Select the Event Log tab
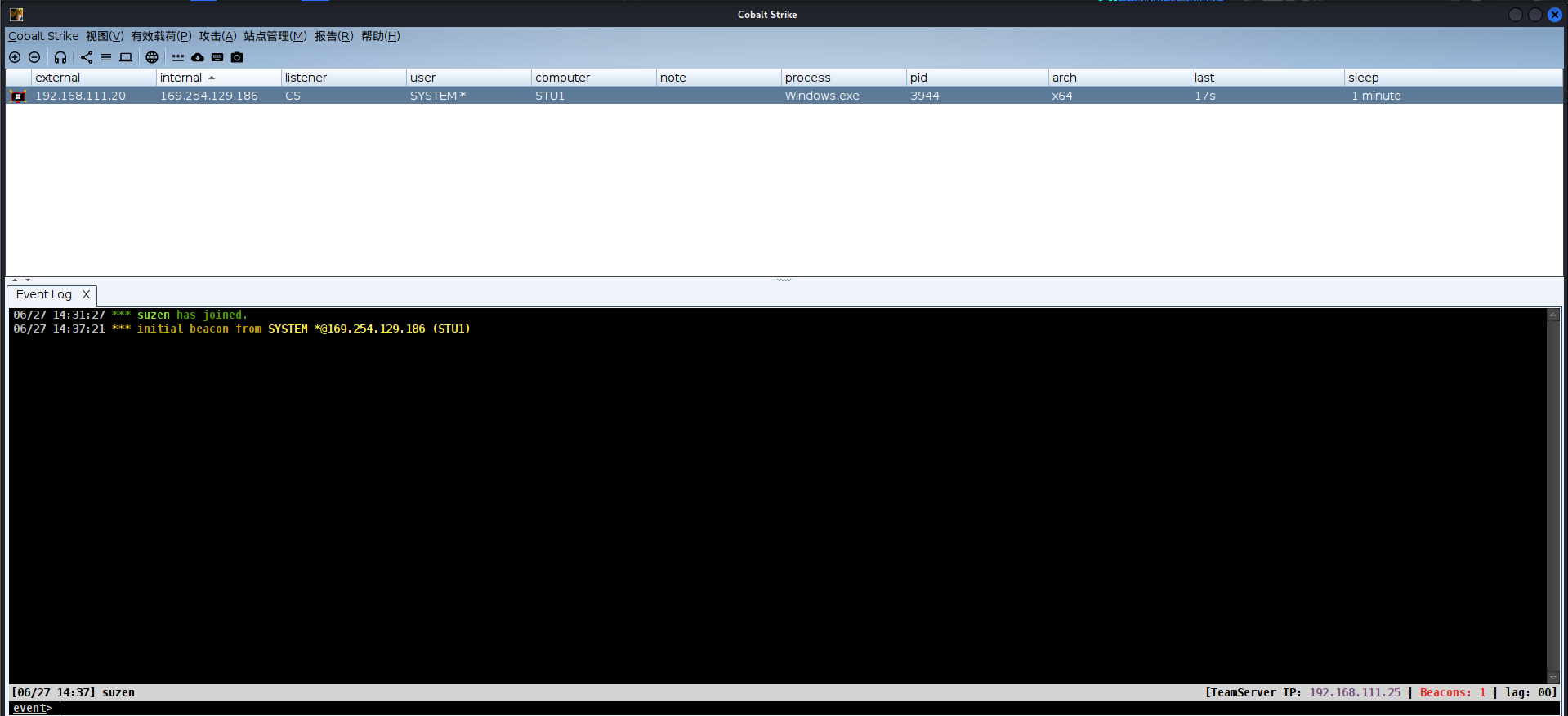 click(44, 294)
